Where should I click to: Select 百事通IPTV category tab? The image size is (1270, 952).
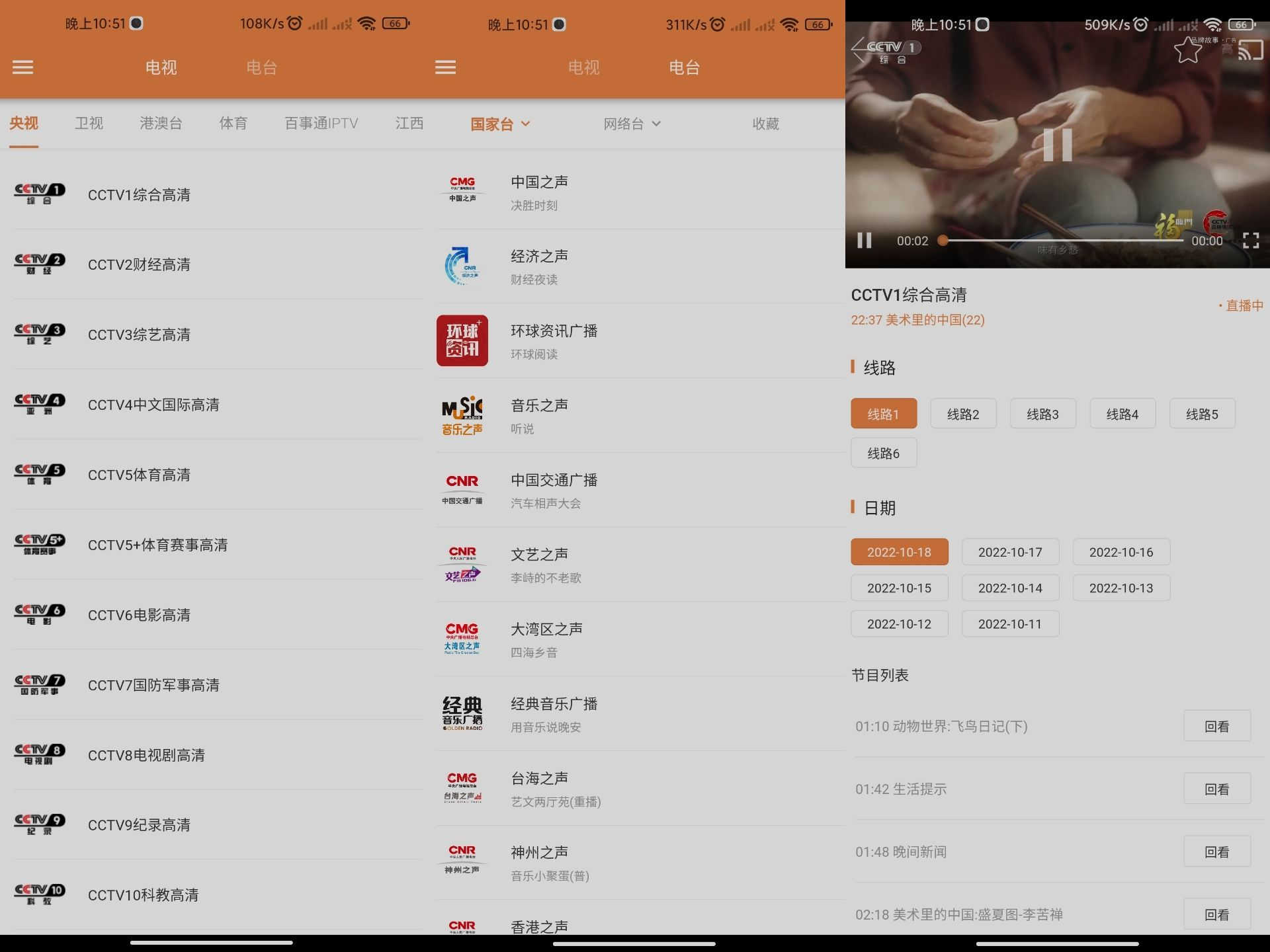pos(321,123)
